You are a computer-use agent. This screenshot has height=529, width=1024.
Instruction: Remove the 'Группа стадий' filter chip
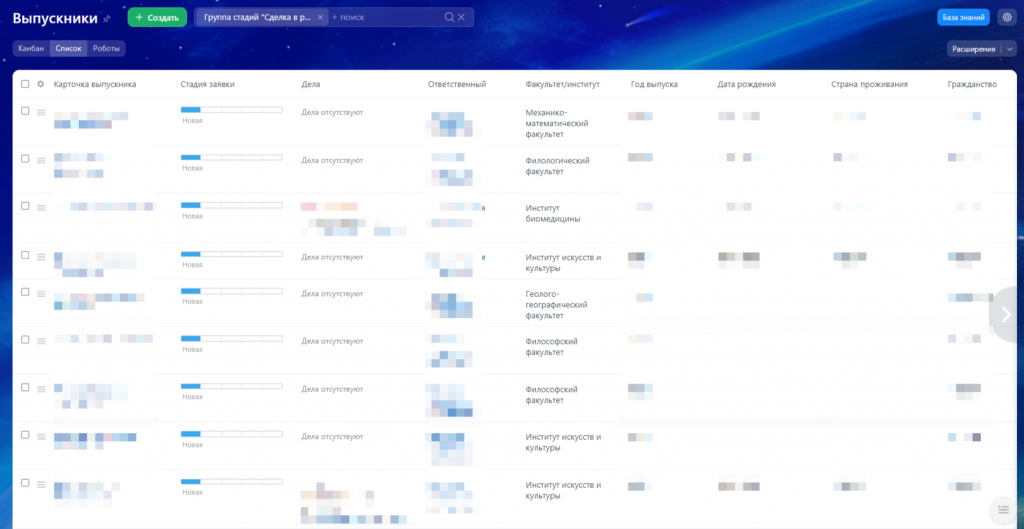coord(319,17)
